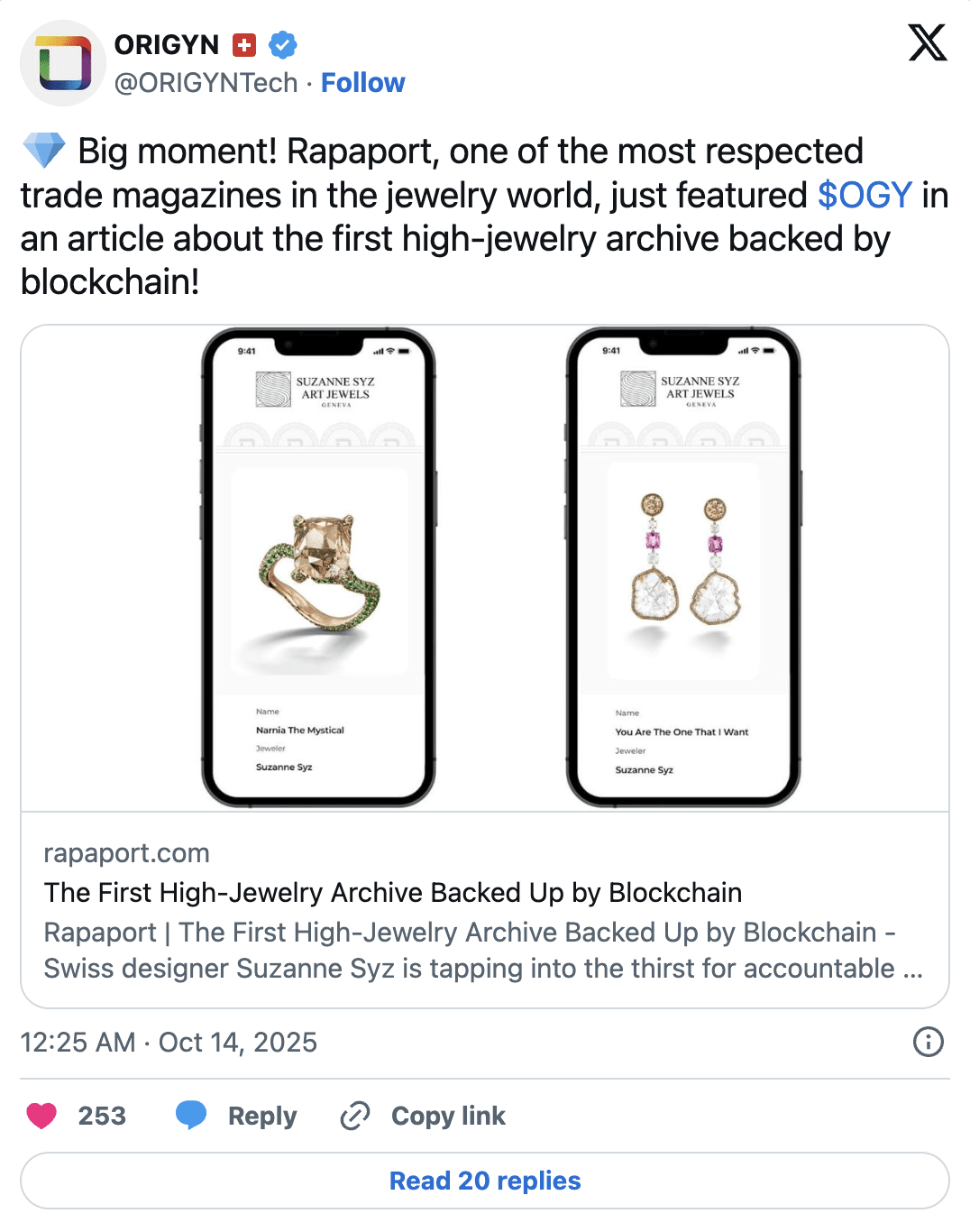The height and width of the screenshot is (1232, 970).
Task: Like the post with the heart icon
Action: click(41, 1116)
